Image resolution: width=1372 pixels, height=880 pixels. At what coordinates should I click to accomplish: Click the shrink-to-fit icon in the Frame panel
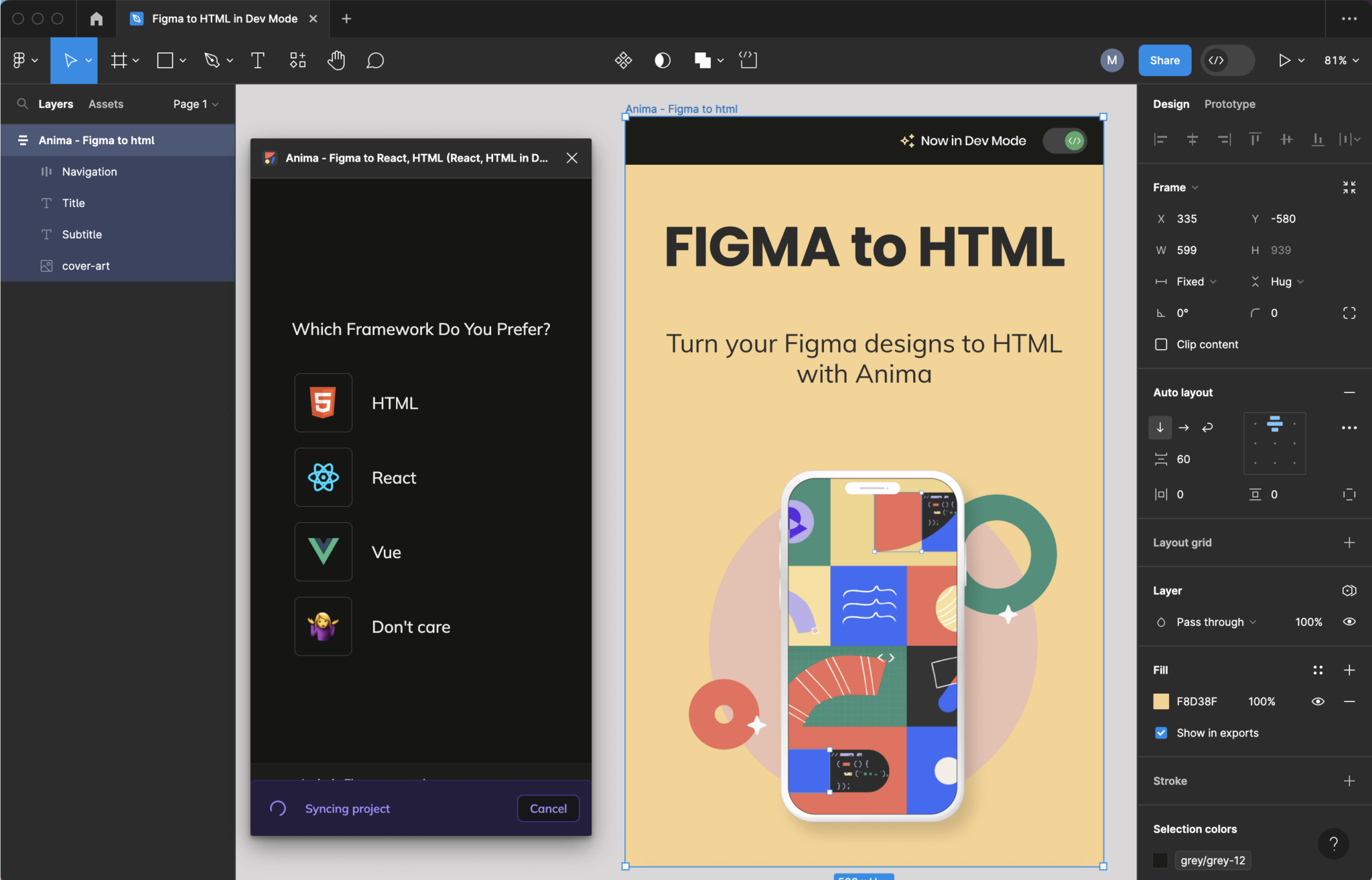[x=1349, y=187]
